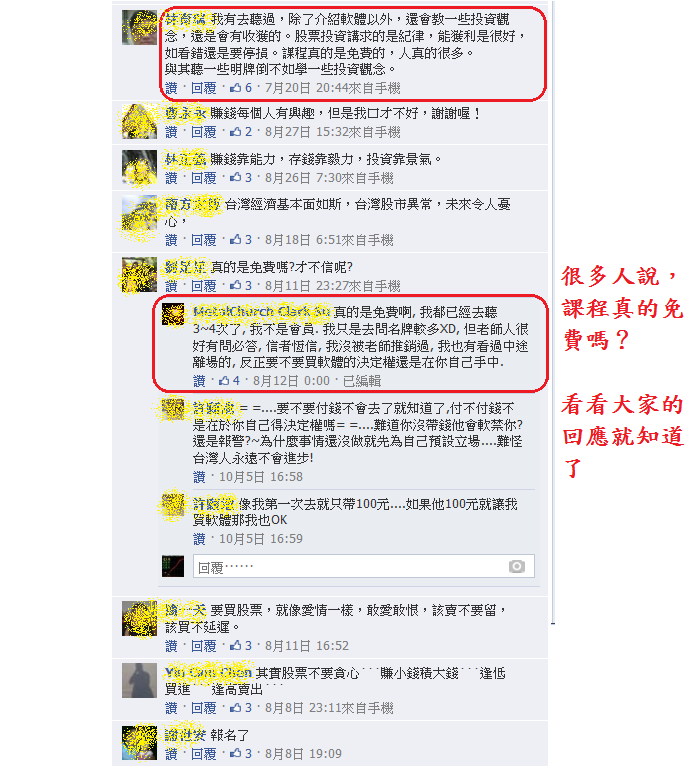700x766 pixels.
Task: Click the thumbs-up icon beside 8月27日 15:32
Action: click(236, 131)
